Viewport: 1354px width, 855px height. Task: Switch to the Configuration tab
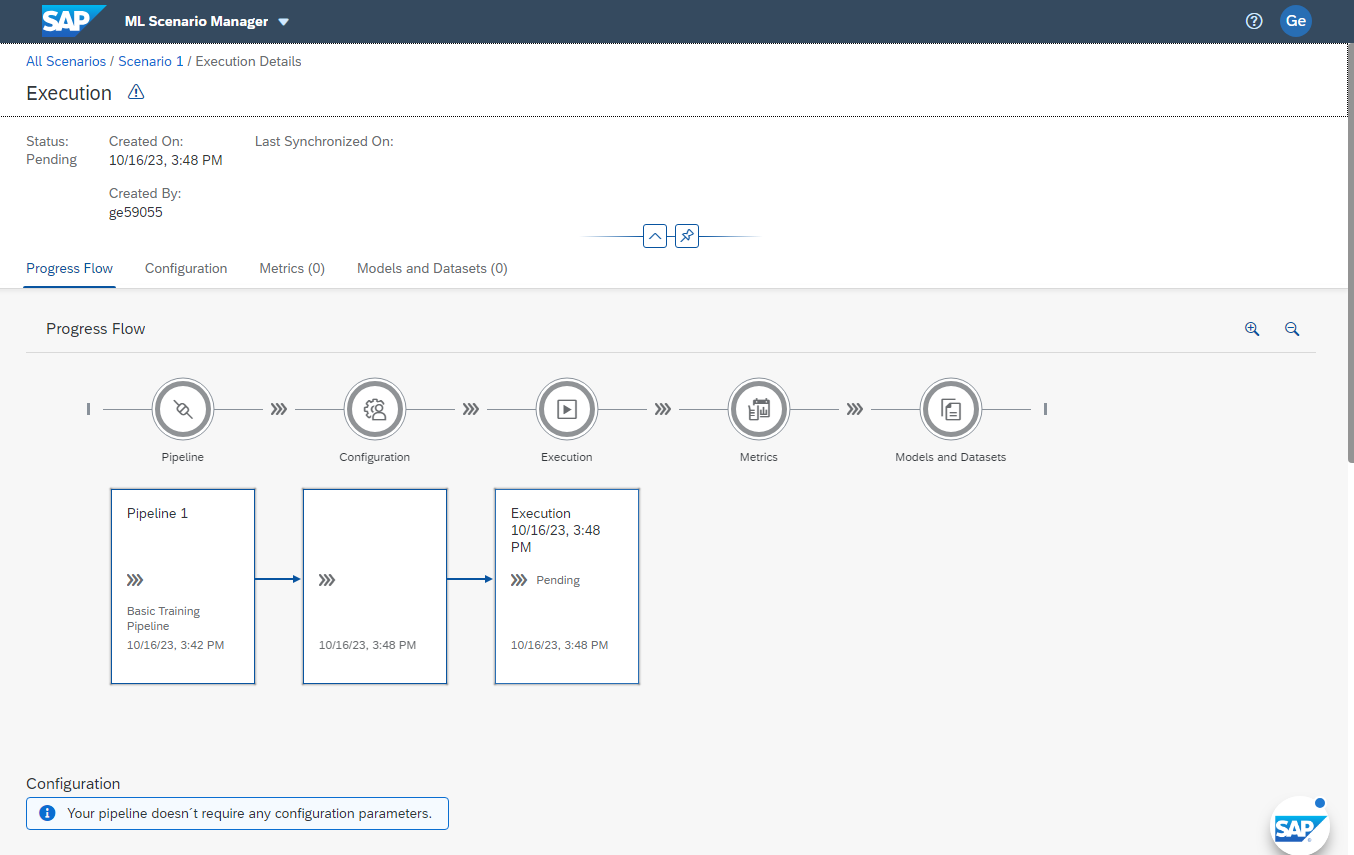(x=186, y=268)
